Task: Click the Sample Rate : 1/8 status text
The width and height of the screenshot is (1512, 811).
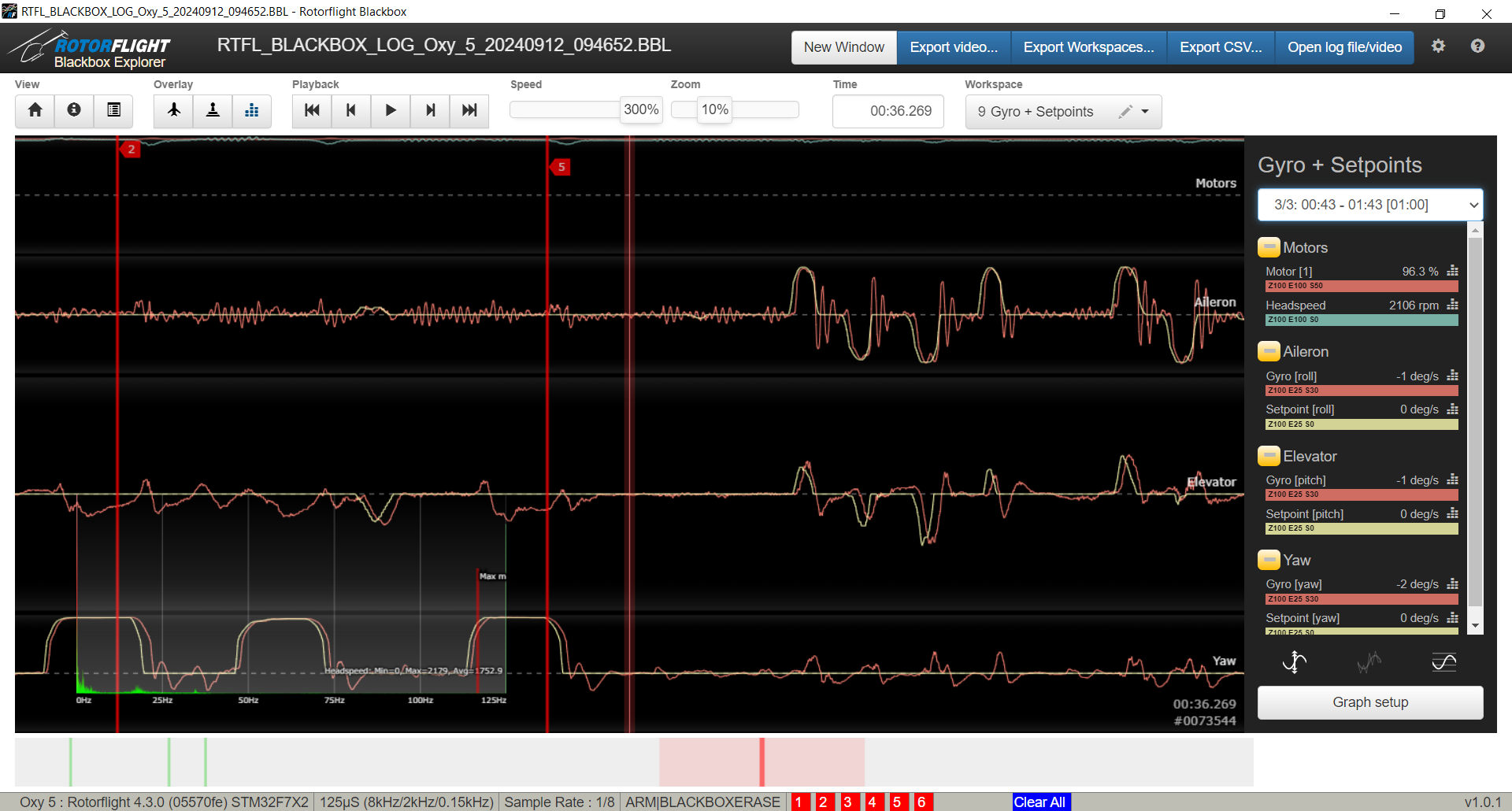Action: (559, 802)
